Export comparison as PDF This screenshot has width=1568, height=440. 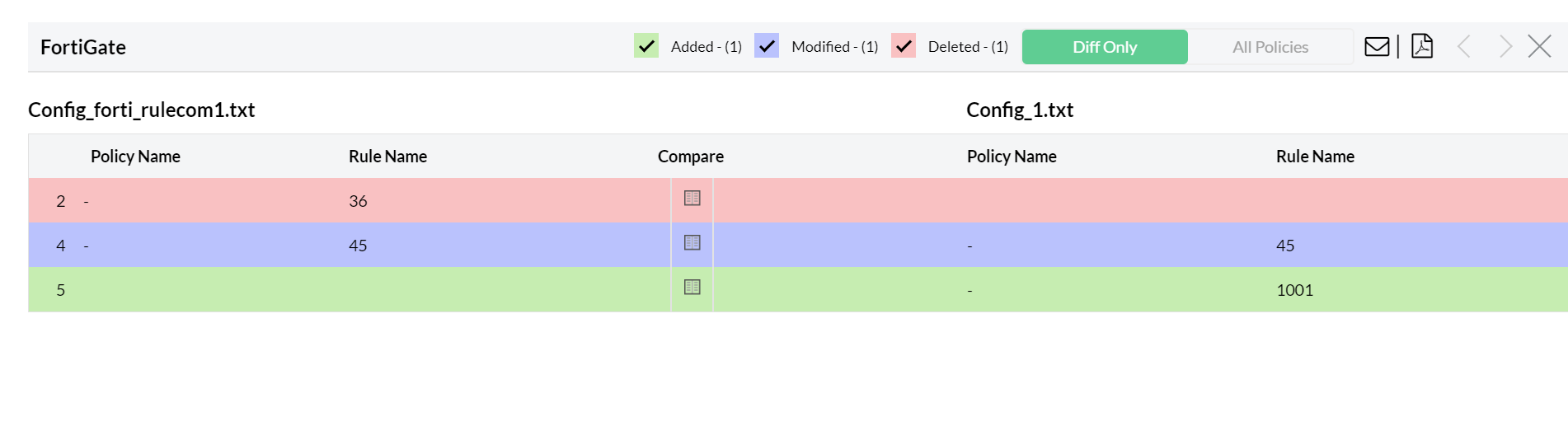pos(1422,47)
